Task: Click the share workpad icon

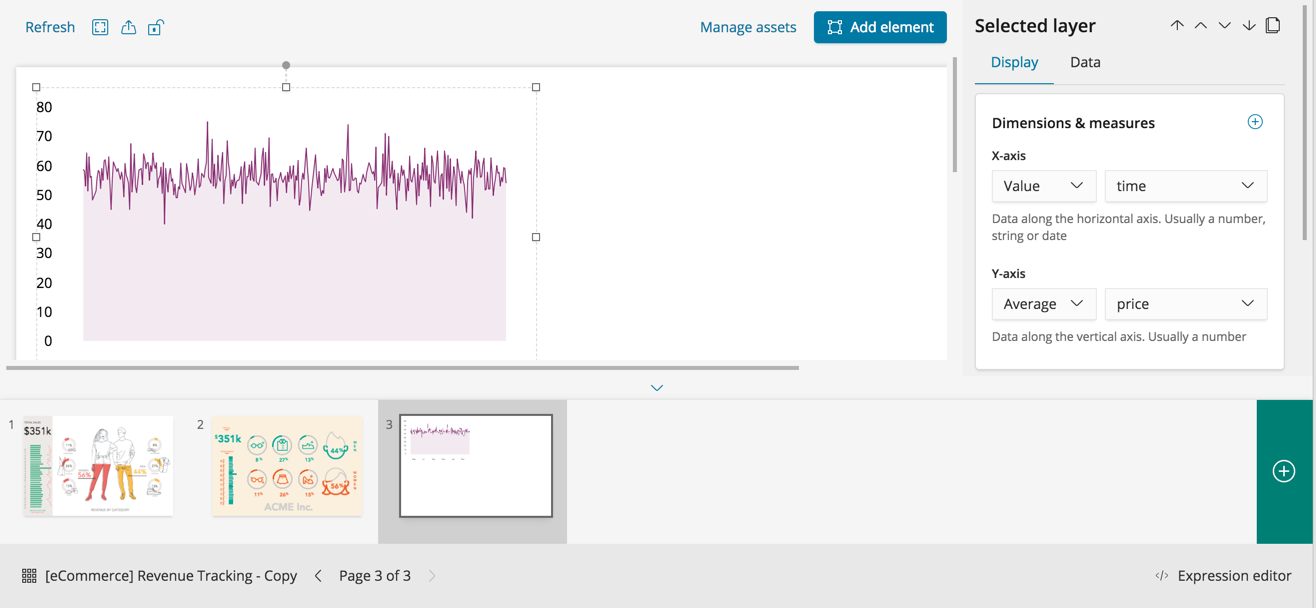Action: (128, 27)
